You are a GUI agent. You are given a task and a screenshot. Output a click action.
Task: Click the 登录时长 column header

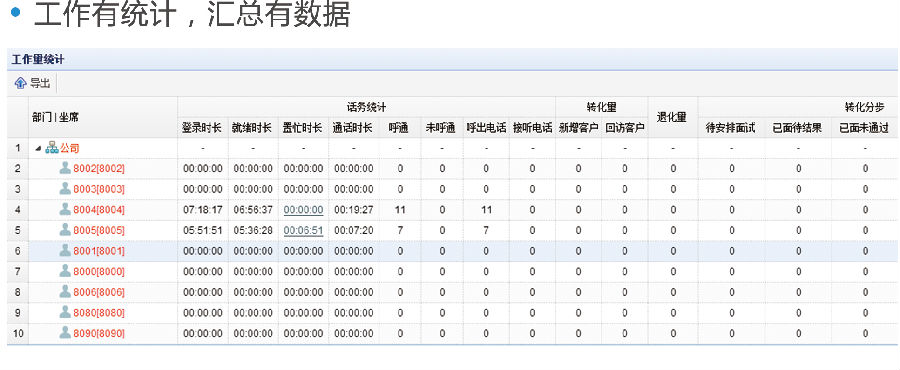click(x=202, y=128)
